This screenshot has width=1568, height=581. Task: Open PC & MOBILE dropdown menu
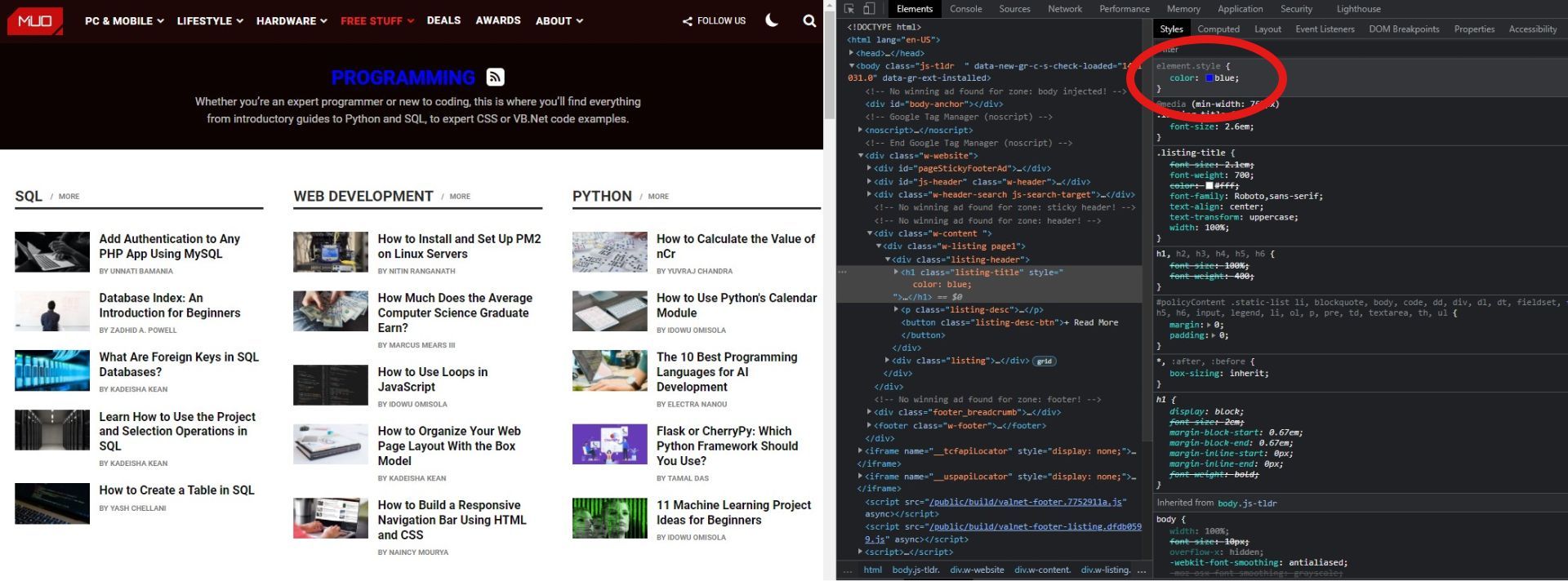point(124,21)
